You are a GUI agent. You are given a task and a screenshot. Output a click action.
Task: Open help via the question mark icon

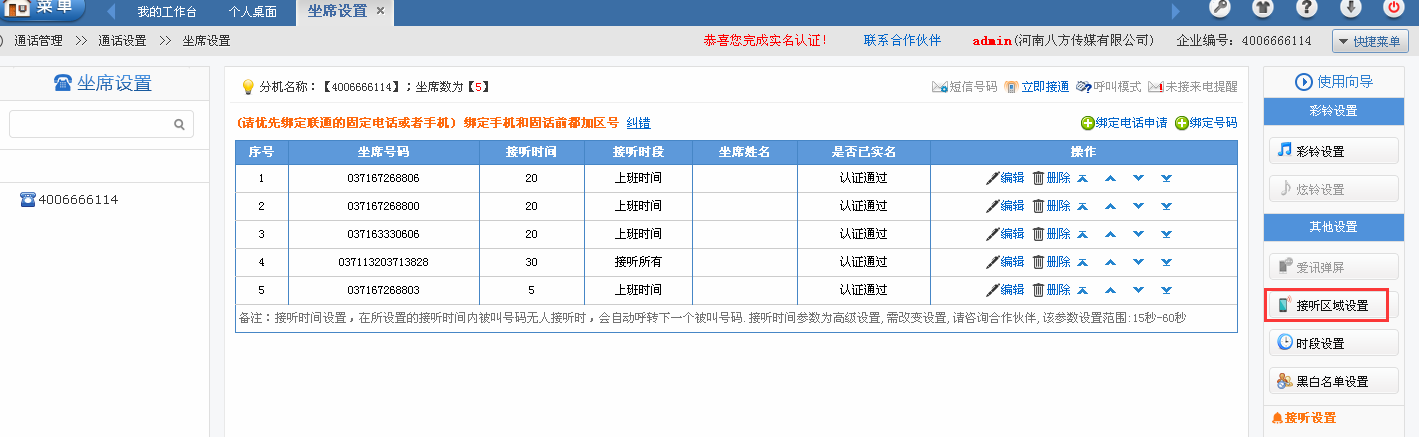[1306, 9]
